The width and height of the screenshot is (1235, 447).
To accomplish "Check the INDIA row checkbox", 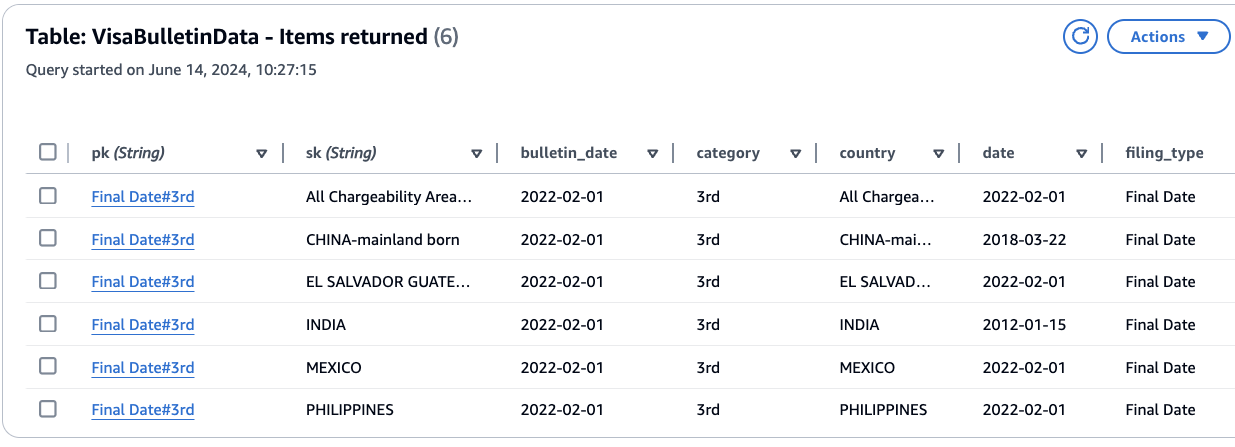I will pyautogui.click(x=48, y=324).
